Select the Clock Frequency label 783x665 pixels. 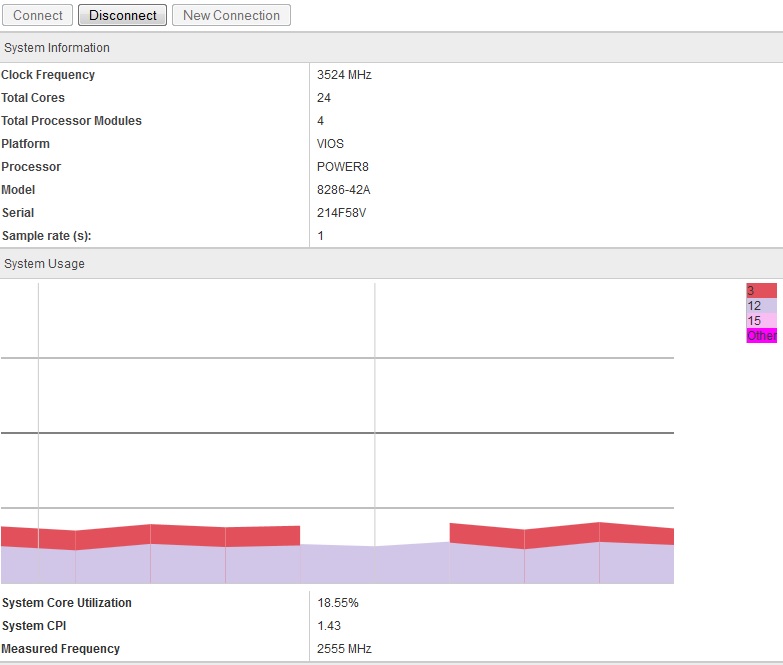click(48, 75)
